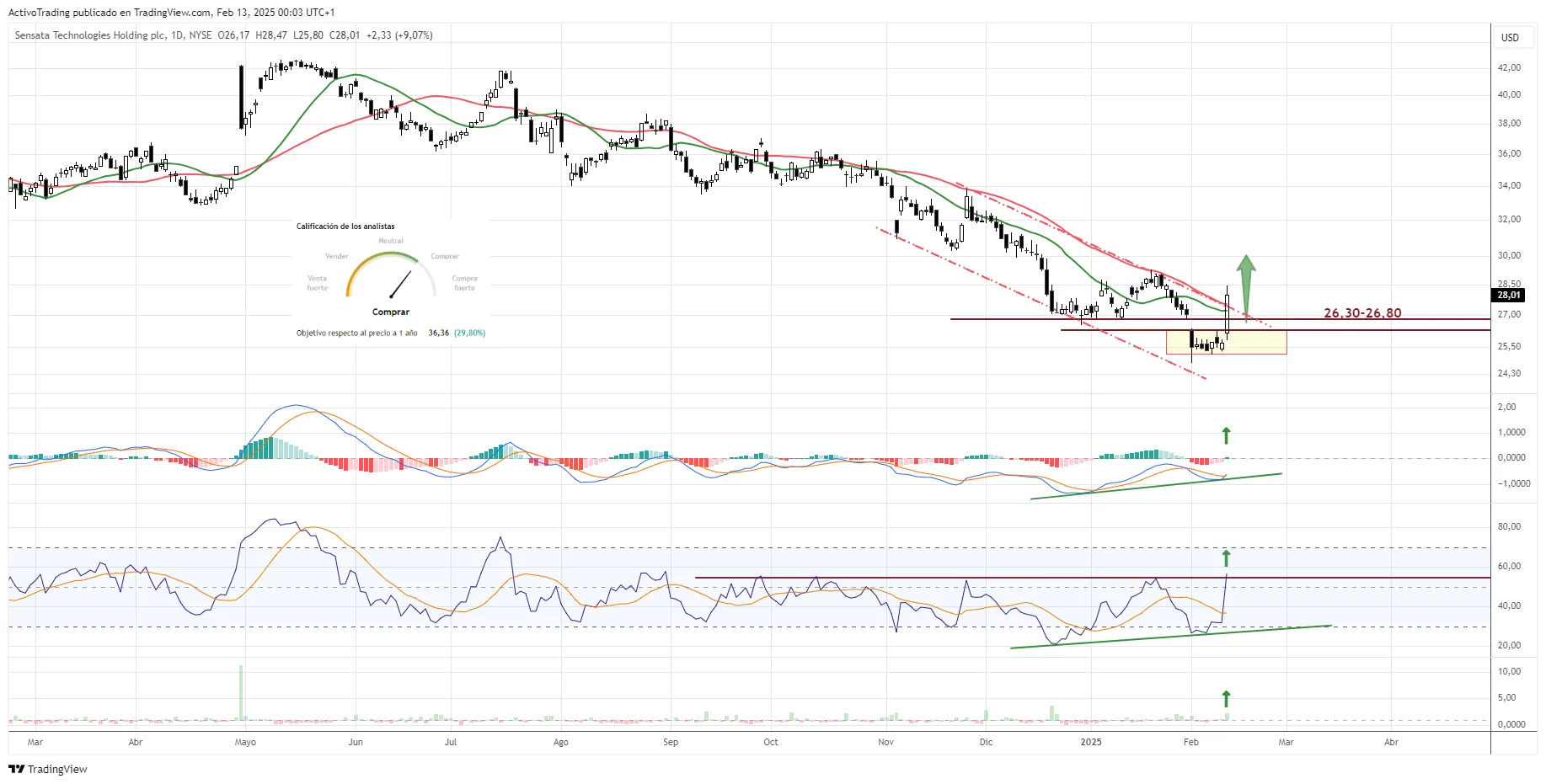
Task: Click the green arrow above volume bars
Action: [x=1227, y=699]
